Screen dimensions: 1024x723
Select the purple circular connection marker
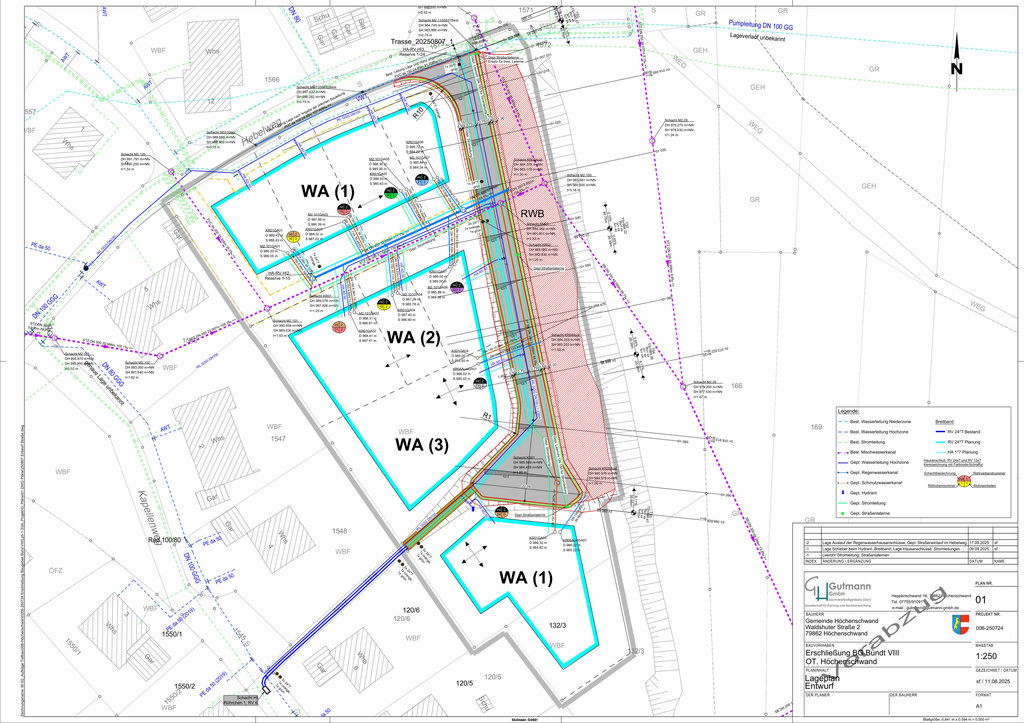click(x=456, y=289)
